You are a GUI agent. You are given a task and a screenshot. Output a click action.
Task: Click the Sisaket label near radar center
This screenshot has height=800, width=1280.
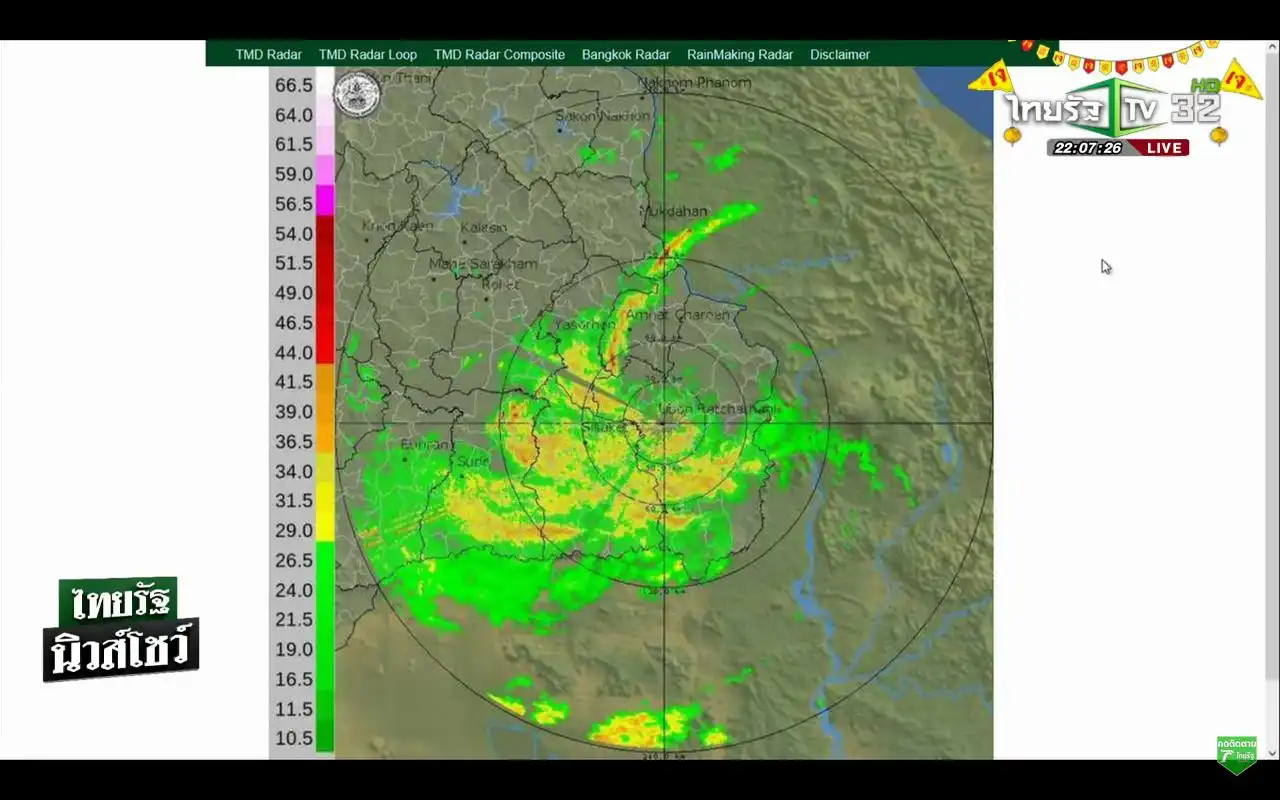[x=604, y=428]
